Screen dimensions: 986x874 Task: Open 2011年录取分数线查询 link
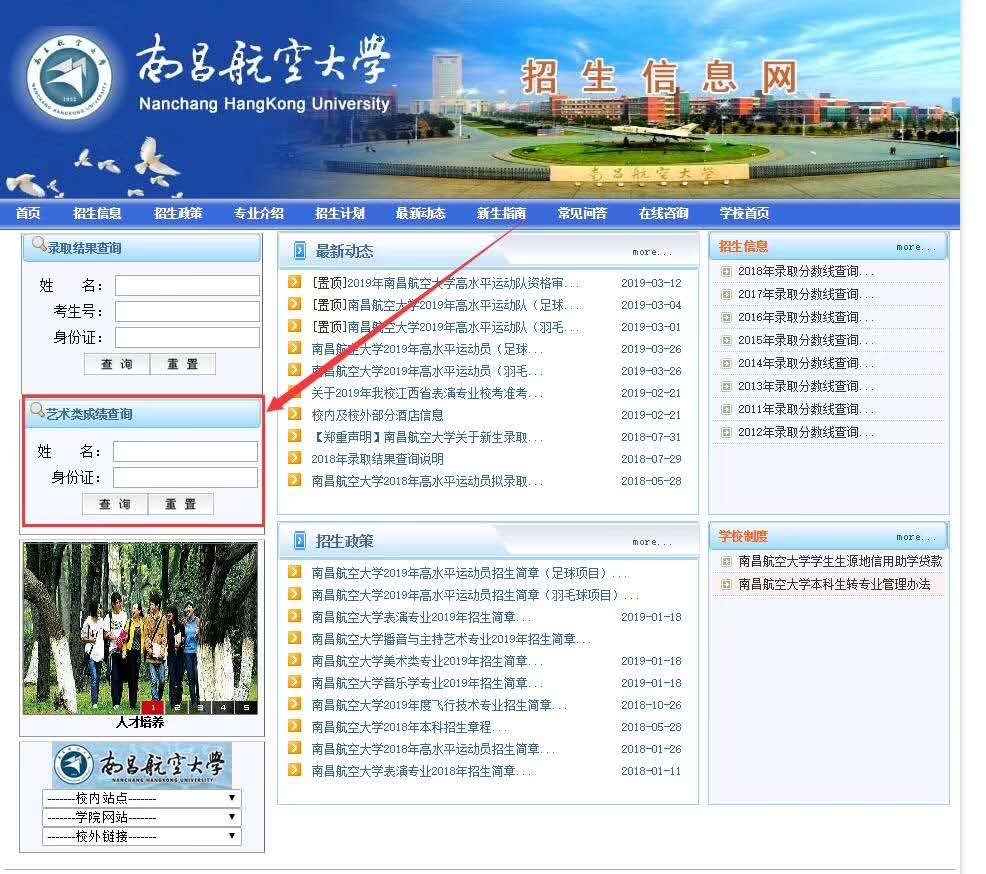[x=806, y=409]
